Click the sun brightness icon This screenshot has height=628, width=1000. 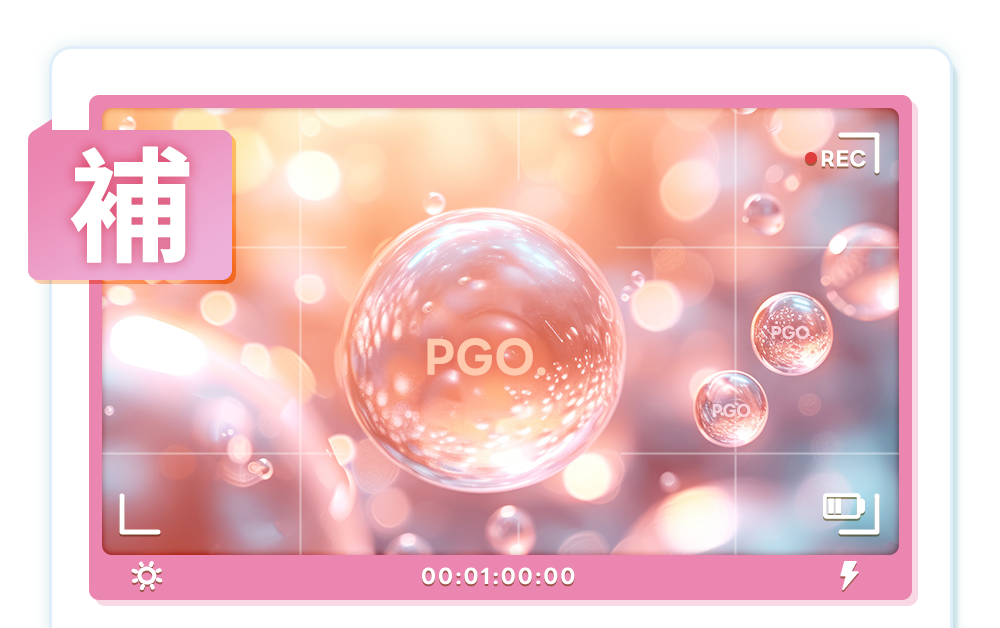click(x=147, y=576)
